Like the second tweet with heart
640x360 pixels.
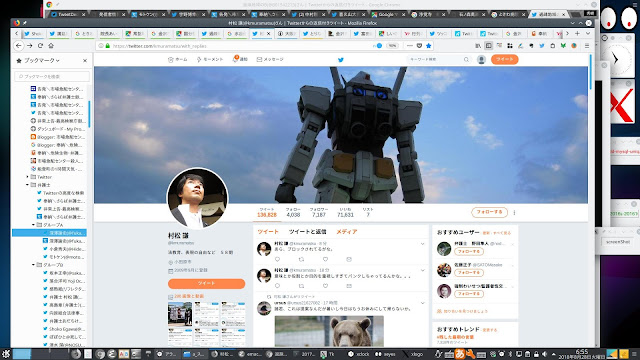[325, 286]
